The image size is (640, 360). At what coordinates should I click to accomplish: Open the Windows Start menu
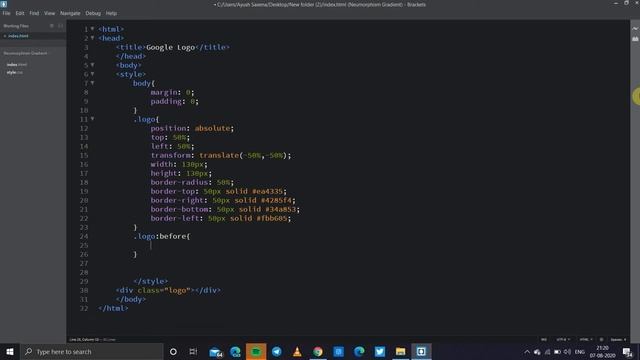coord(10,351)
